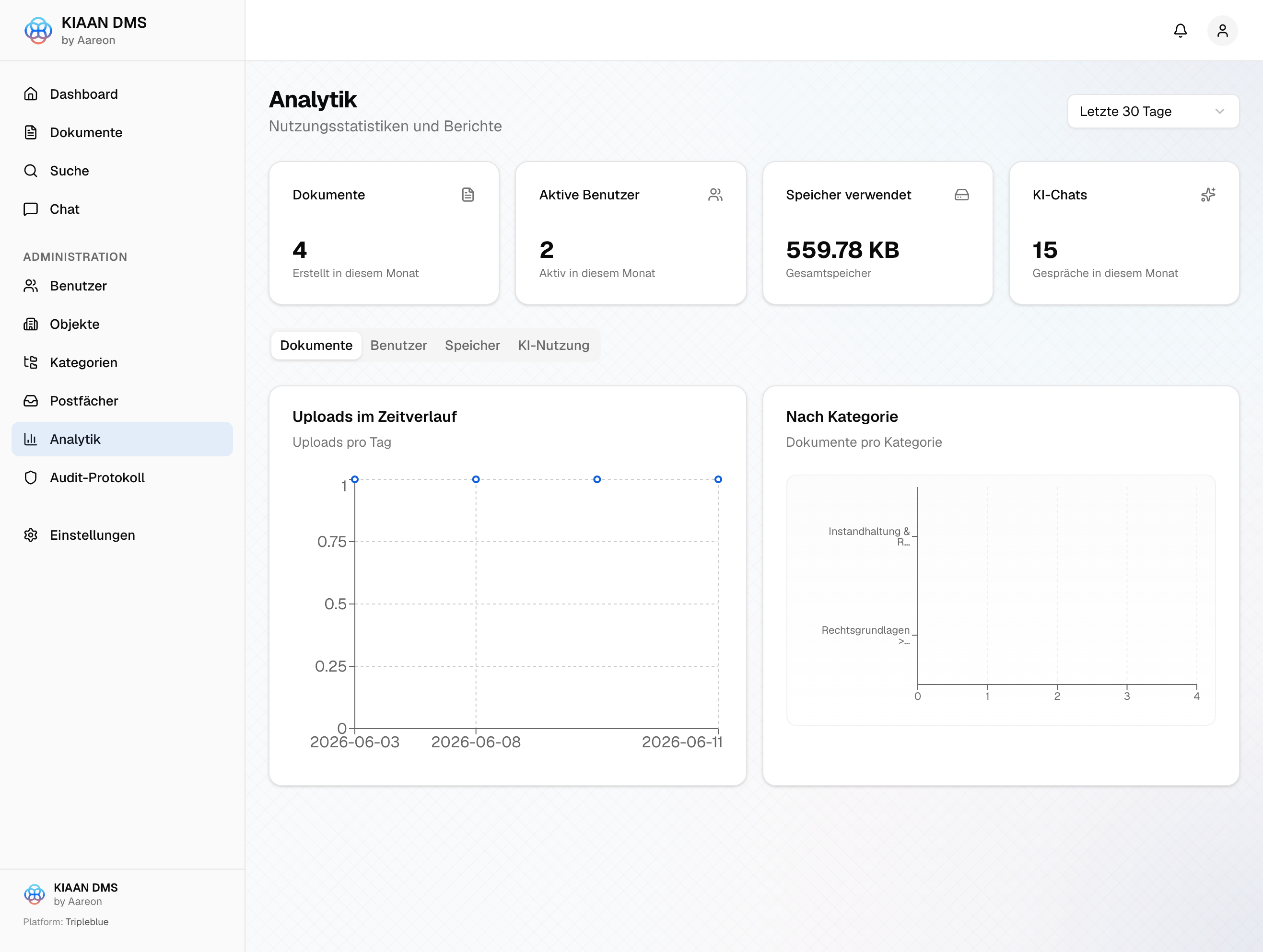This screenshot has width=1263, height=952.
Task: Open Kategorien in the sidebar
Action: tap(122, 362)
